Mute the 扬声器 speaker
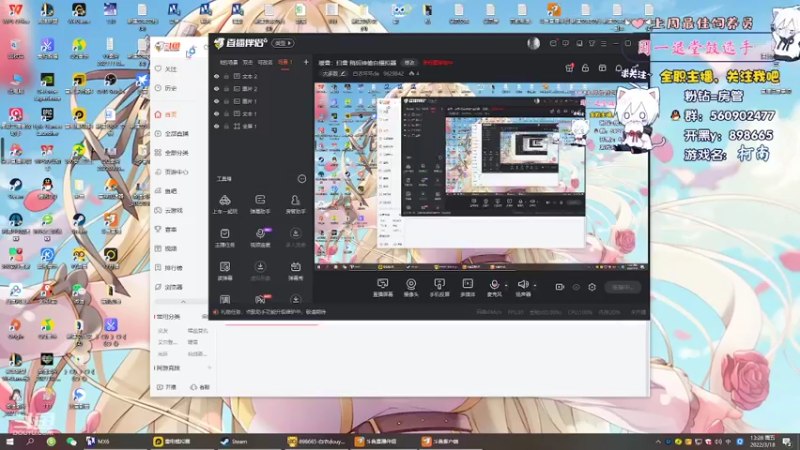This screenshot has height=450, width=800. coord(523,287)
